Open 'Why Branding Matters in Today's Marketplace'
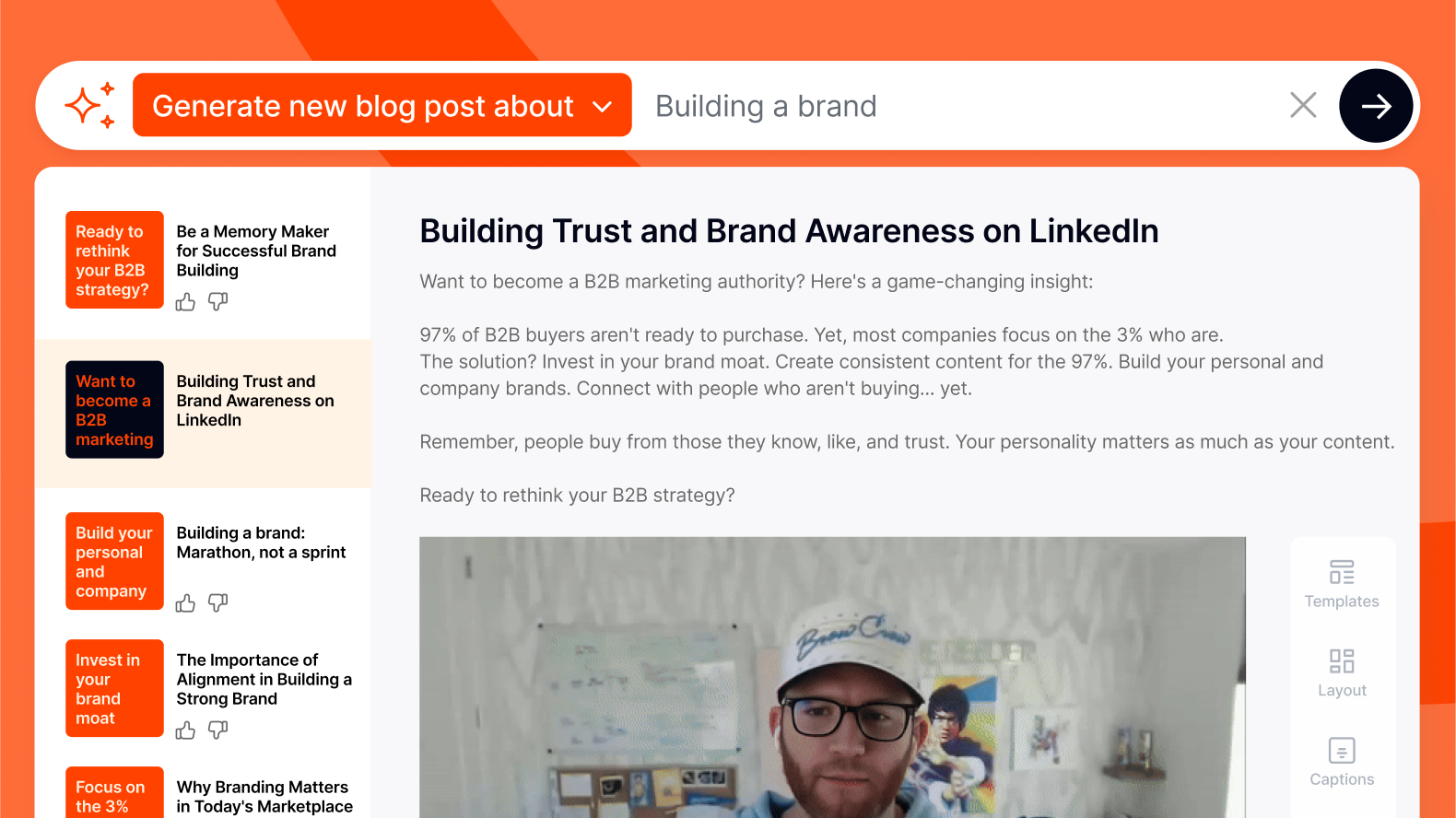This screenshot has width=1456, height=818. [x=264, y=797]
